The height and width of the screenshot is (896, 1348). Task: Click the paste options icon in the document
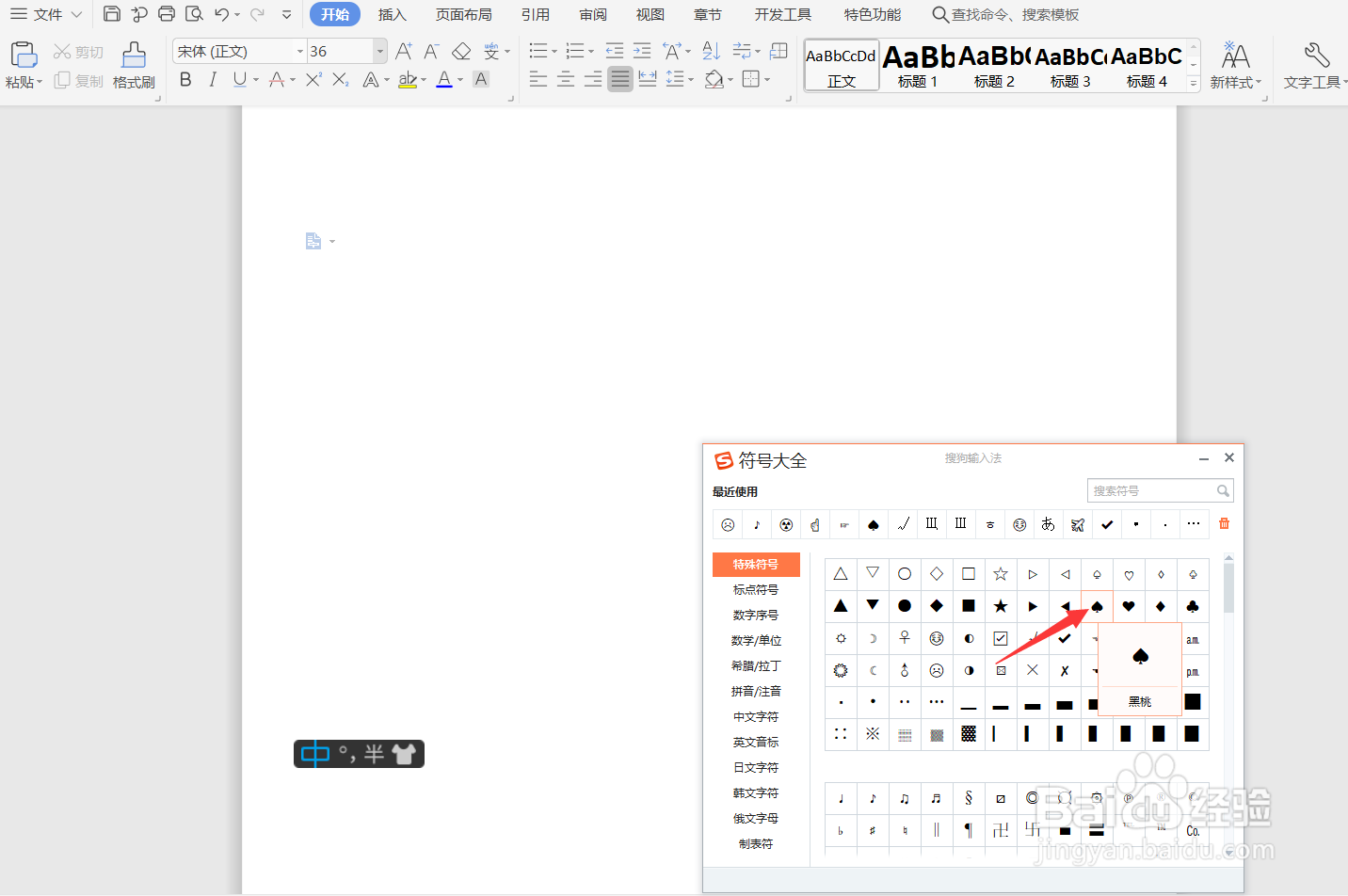coord(313,242)
